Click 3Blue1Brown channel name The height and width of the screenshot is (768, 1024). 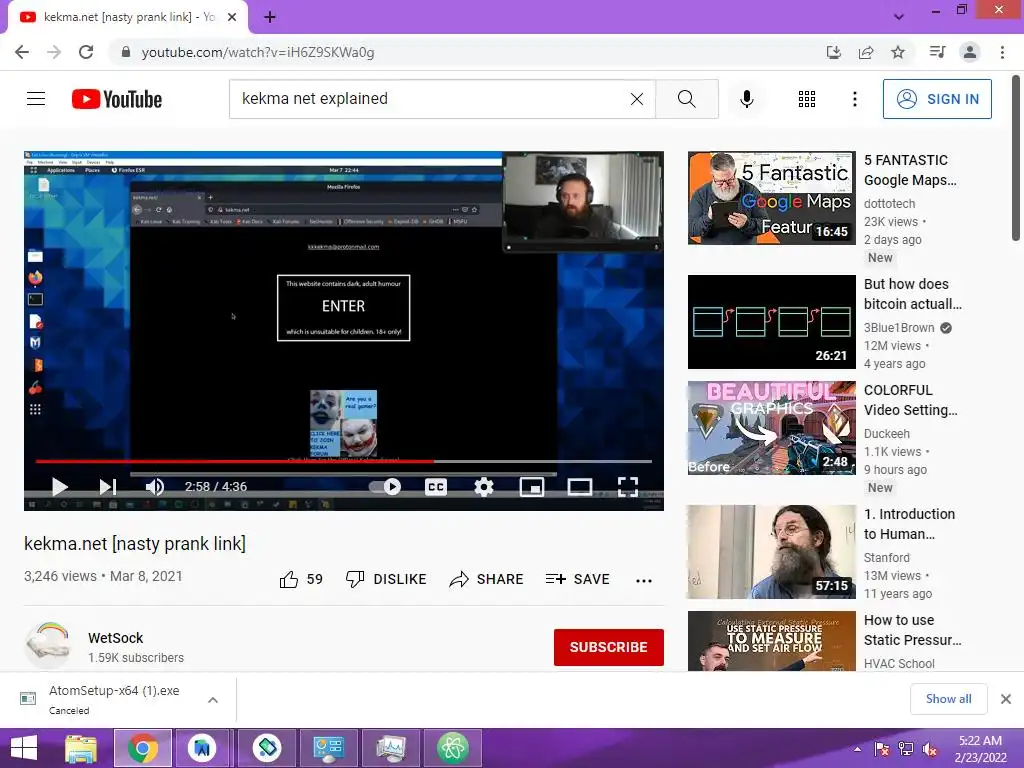point(899,328)
